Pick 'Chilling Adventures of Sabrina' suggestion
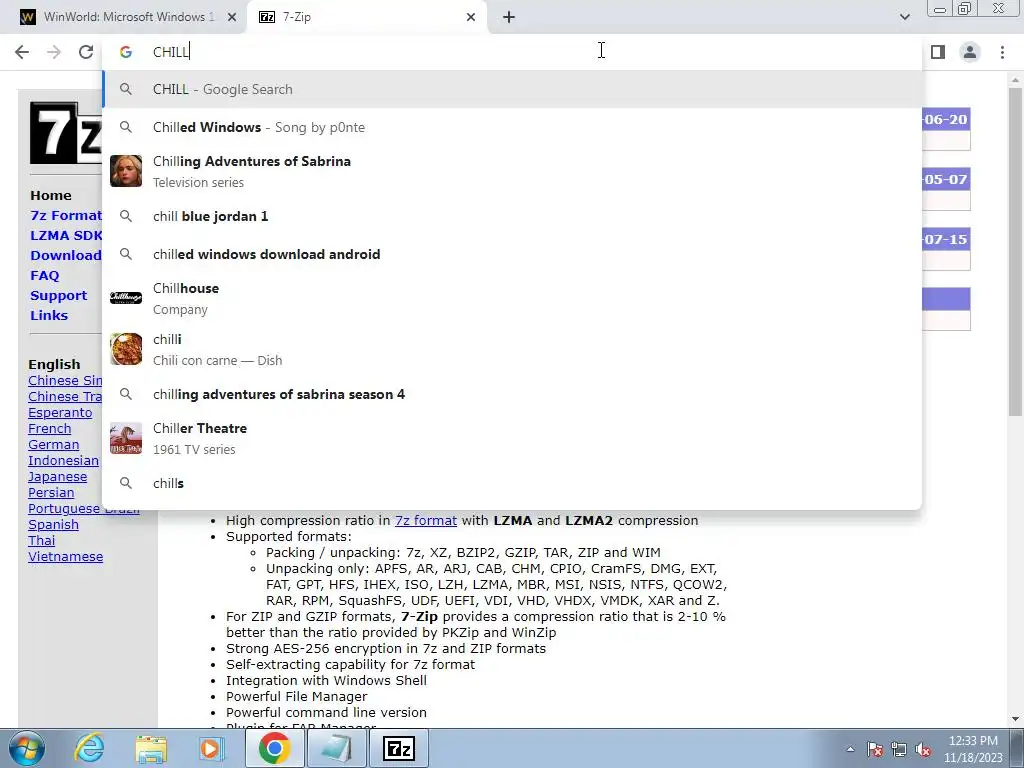 pos(512,171)
